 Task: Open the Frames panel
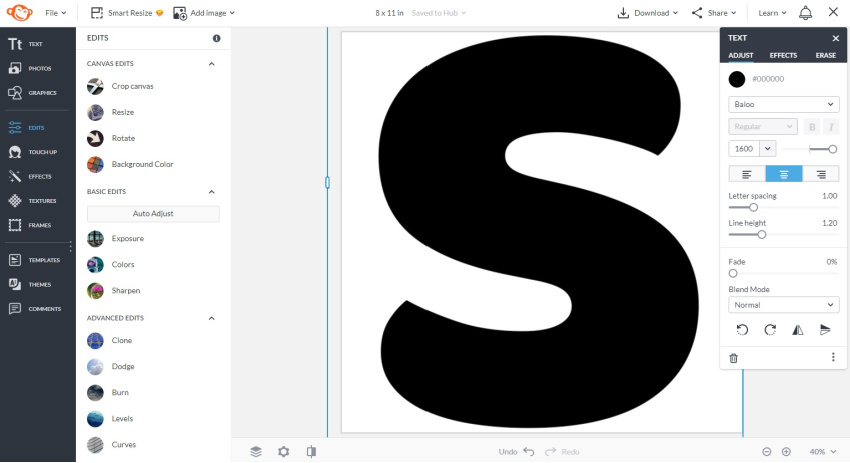point(30,225)
